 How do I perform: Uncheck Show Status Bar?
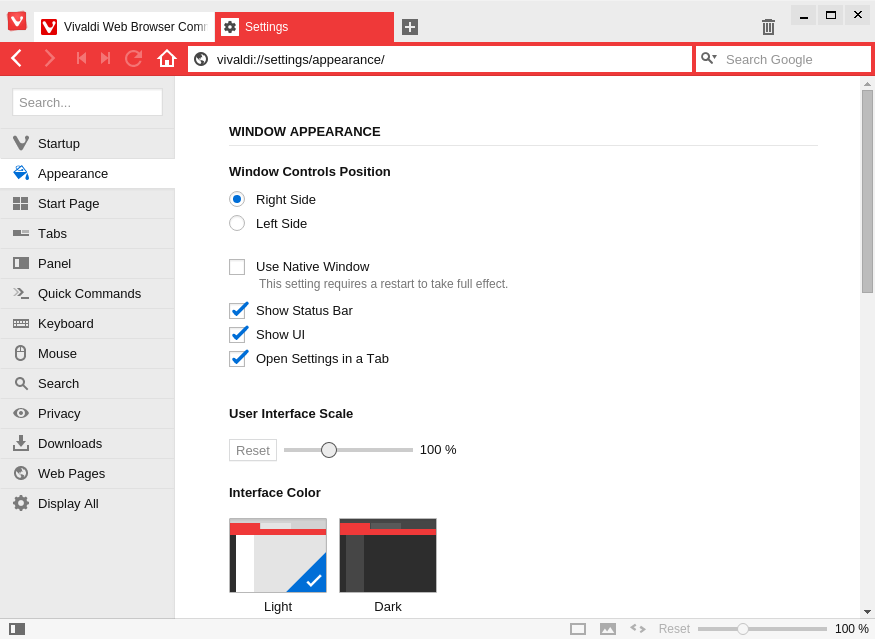click(x=238, y=310)
